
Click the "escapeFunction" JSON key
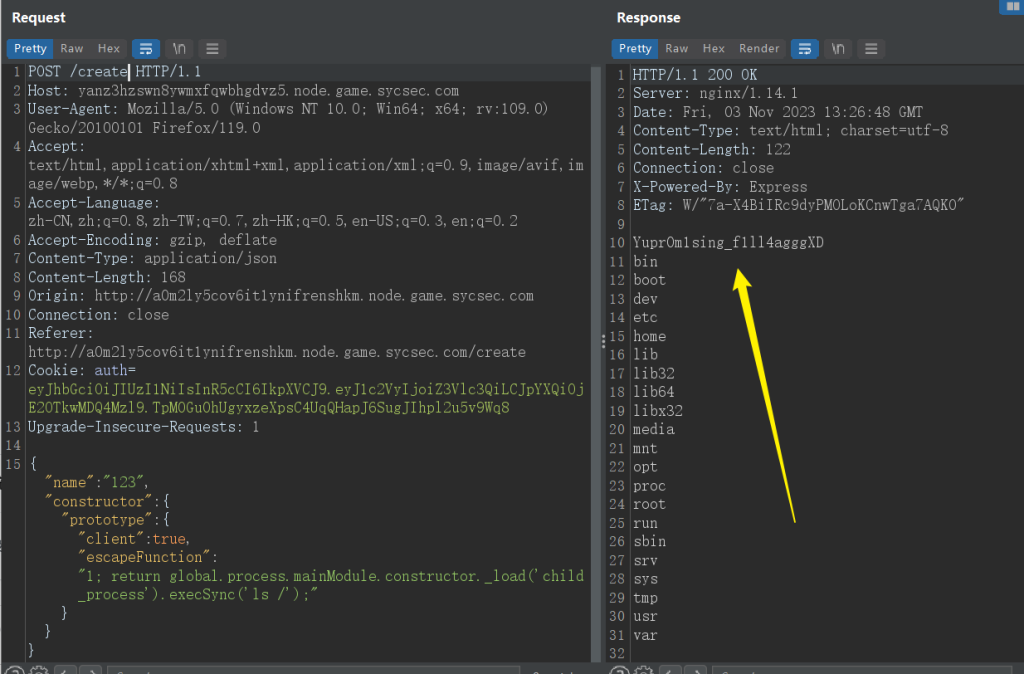click(x=144, y=557)
